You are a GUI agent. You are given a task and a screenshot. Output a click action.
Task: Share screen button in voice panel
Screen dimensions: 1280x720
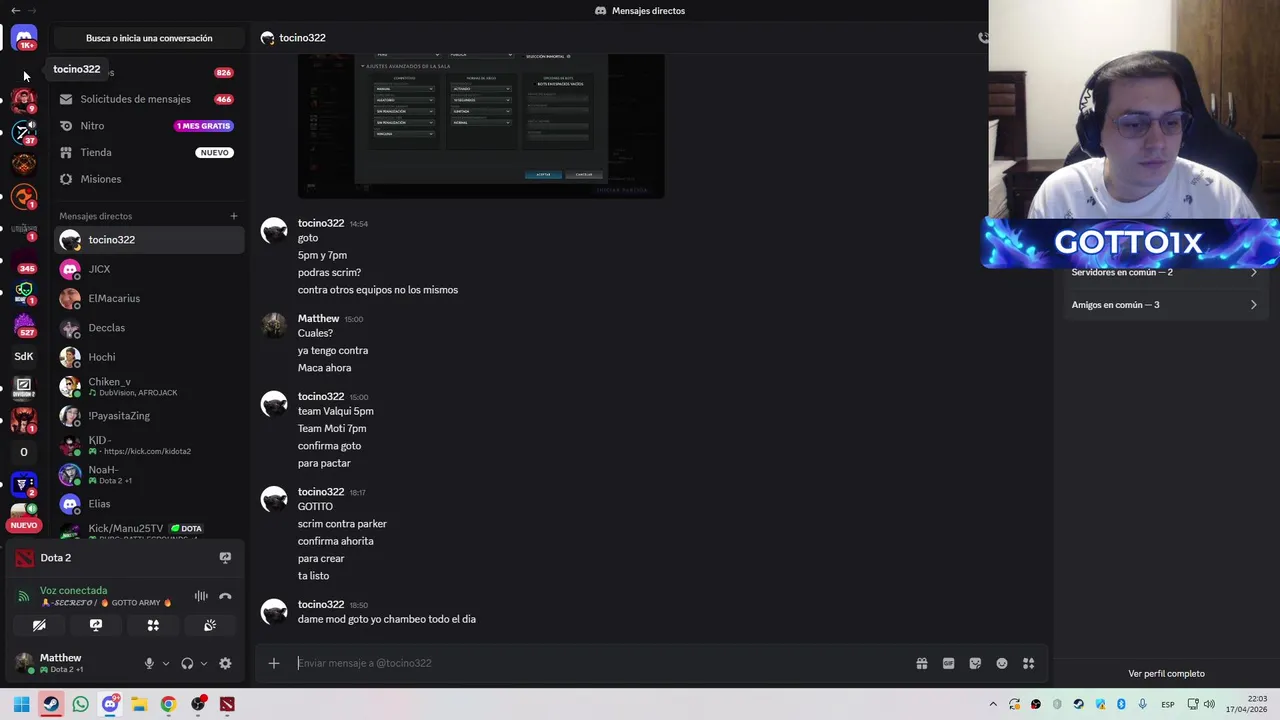(x=96, y=625)
